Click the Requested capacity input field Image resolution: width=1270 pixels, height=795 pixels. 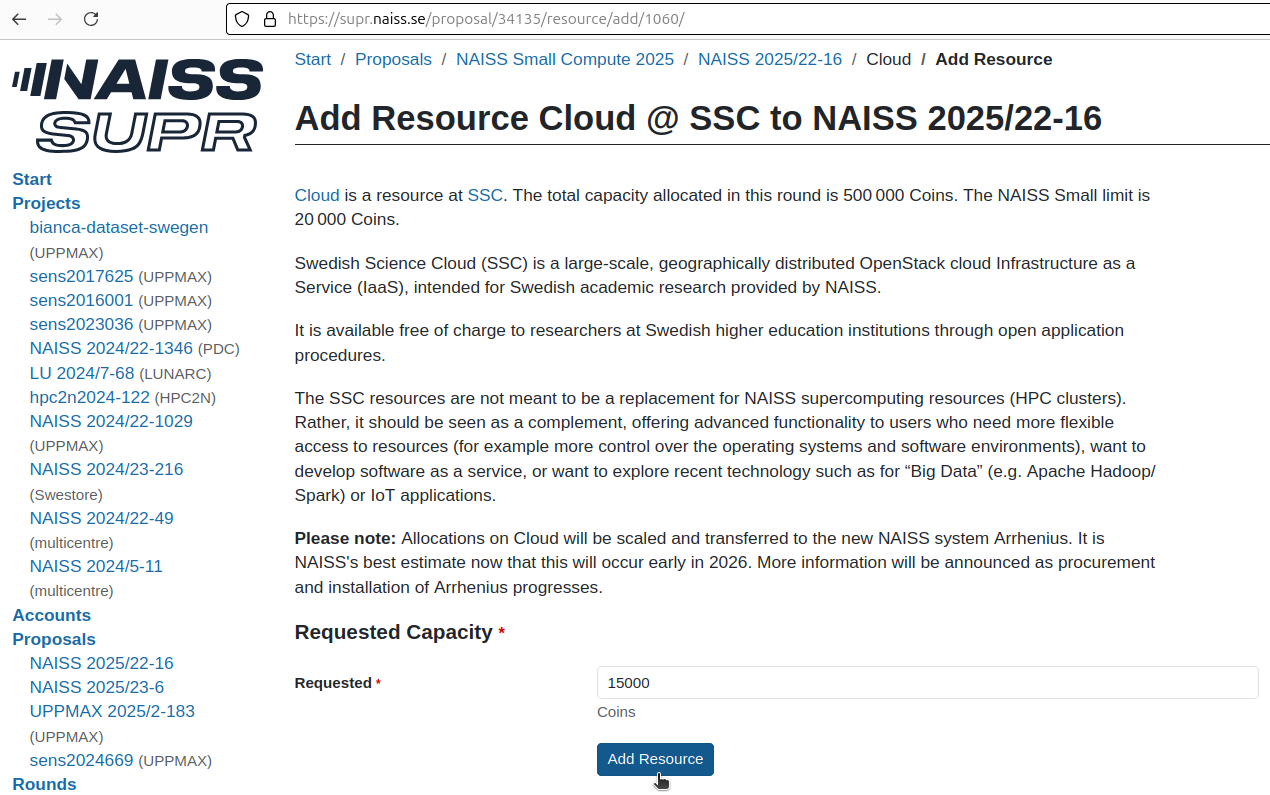(926, 682)
